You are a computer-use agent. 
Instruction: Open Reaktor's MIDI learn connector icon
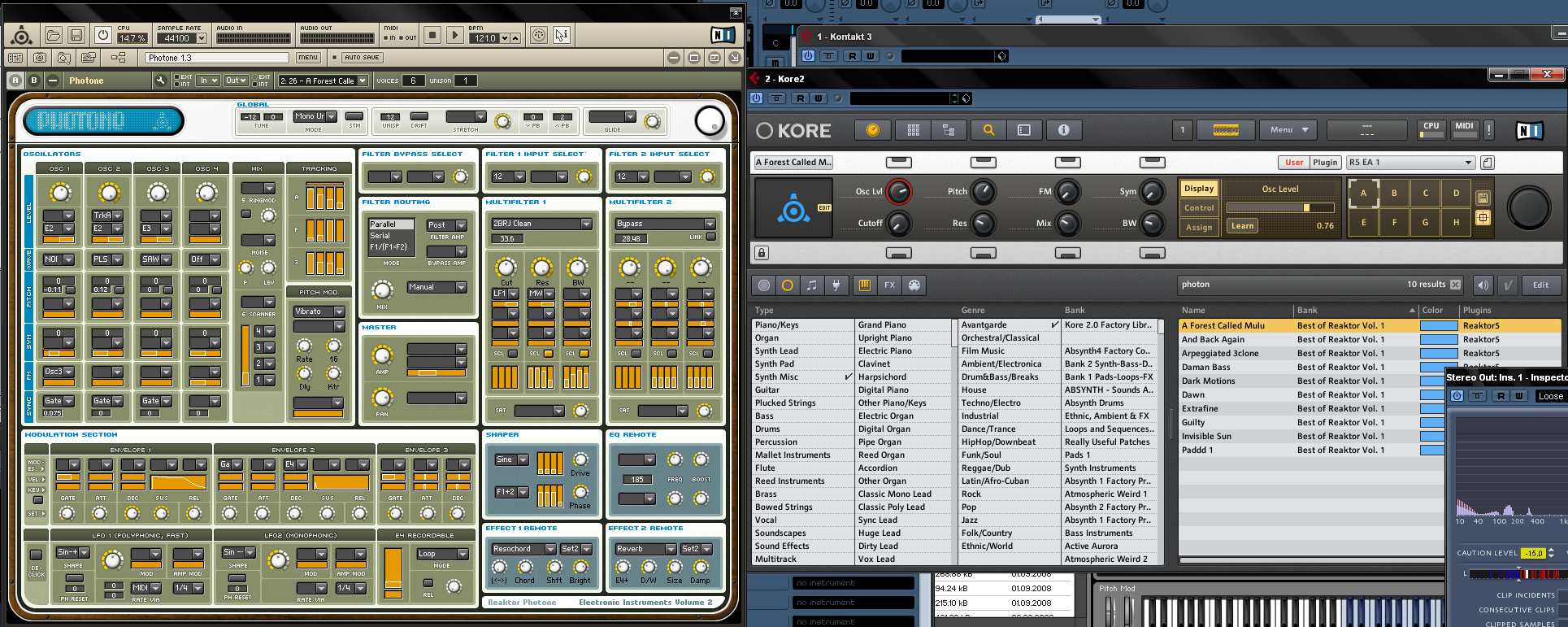tap(539, 35)
